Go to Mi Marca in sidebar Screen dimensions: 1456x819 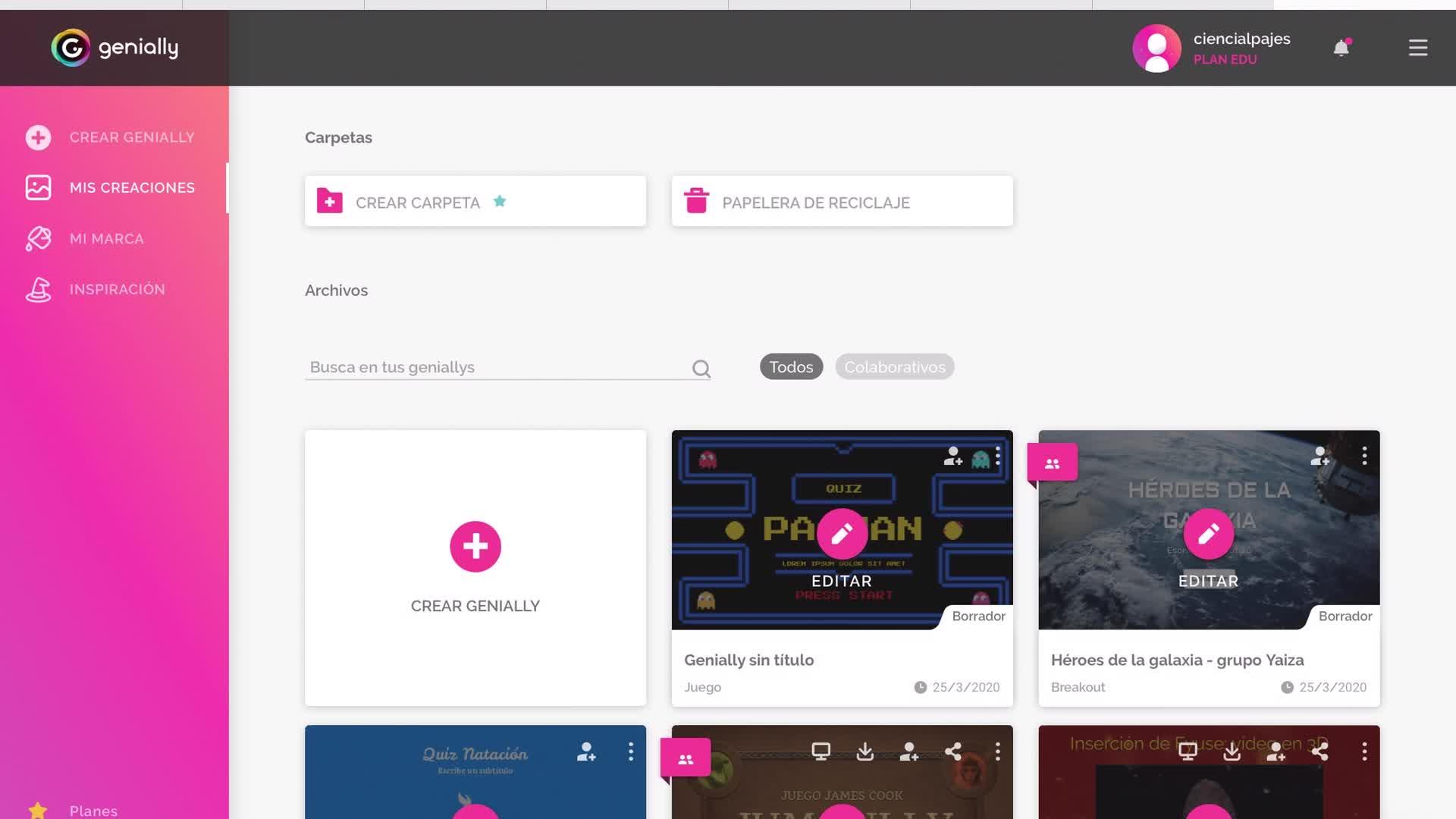106,239
